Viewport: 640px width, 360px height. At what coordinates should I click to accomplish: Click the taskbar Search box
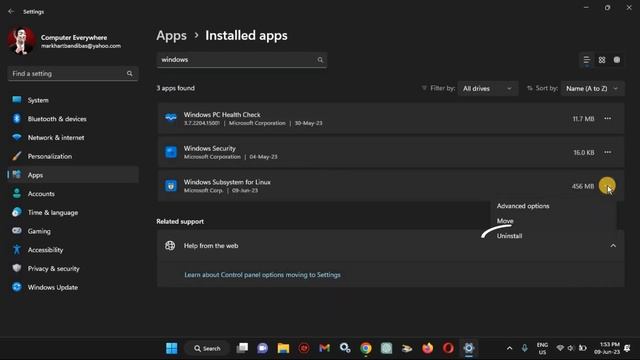[207, 348]
